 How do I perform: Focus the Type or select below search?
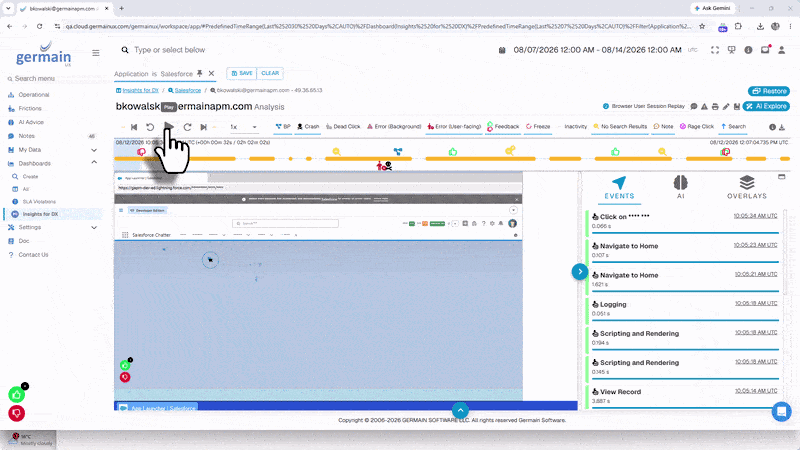(x=169, y=50)
